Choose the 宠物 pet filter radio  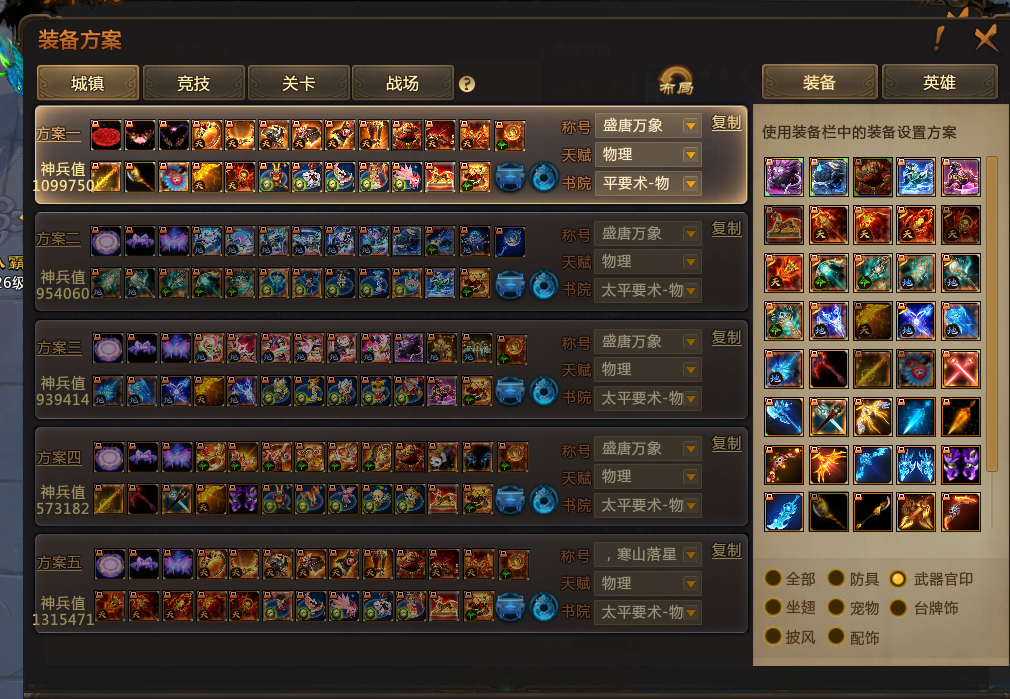853,608
